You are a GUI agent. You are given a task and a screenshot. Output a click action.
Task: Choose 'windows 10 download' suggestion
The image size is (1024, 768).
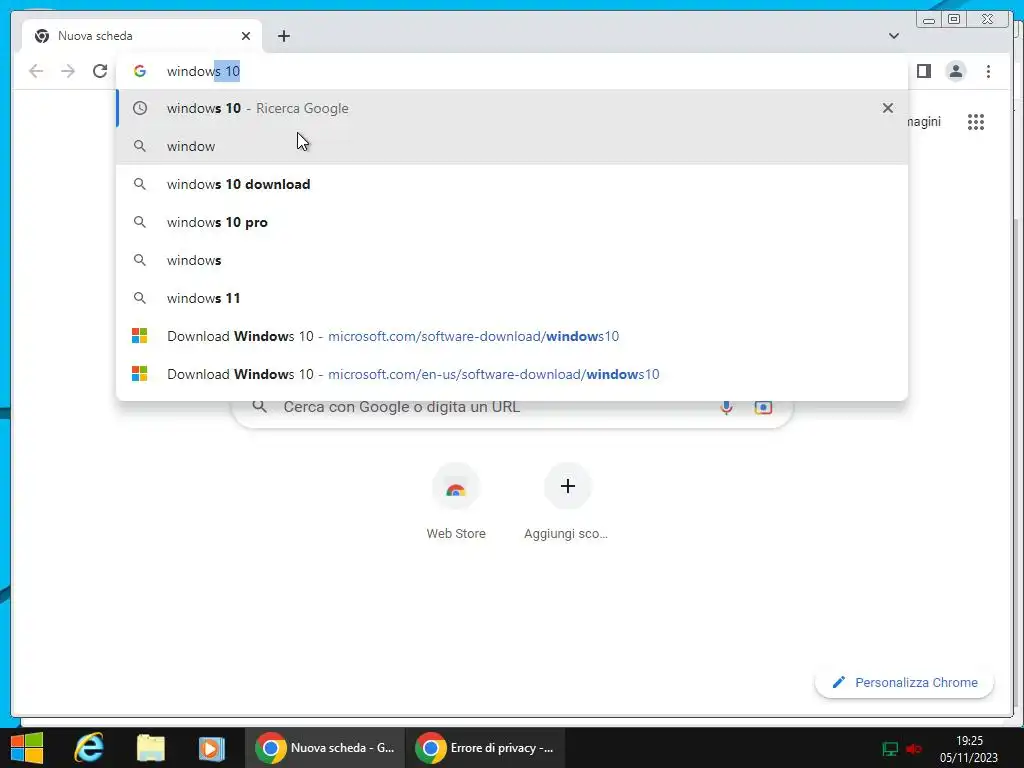click(x=512, y=184)
